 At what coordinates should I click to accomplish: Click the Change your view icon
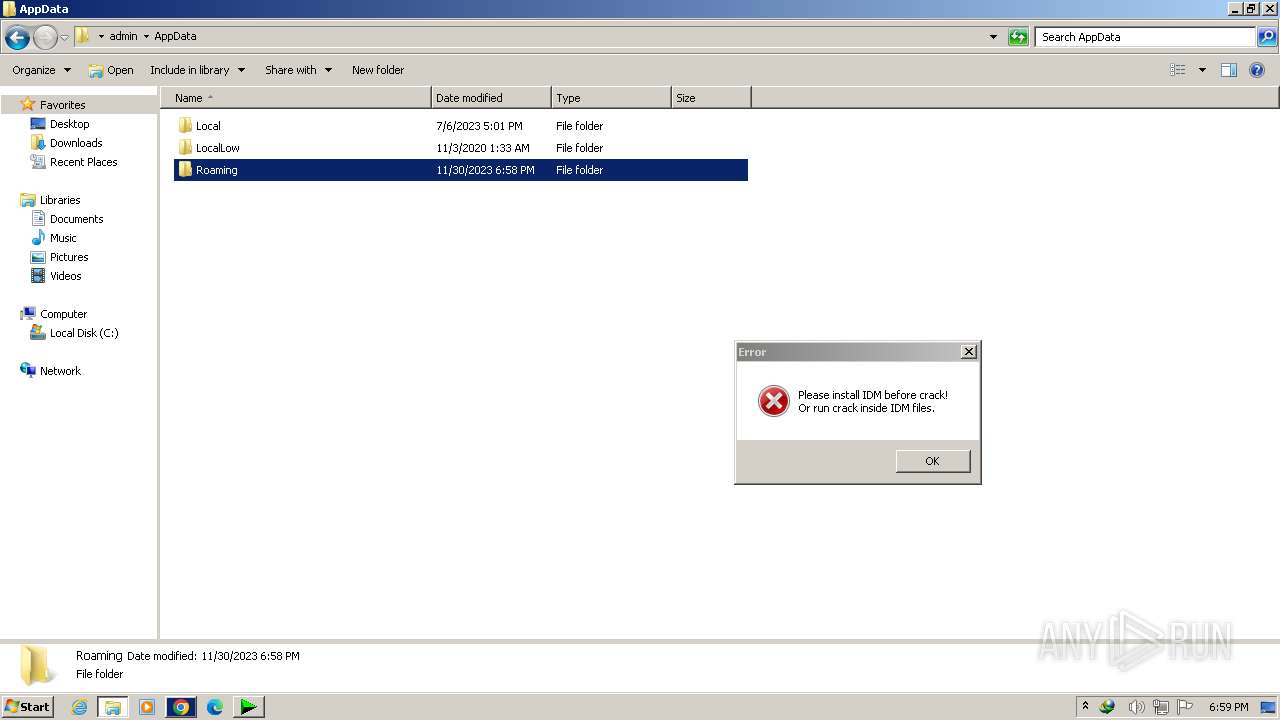[x=1178, y=70]
